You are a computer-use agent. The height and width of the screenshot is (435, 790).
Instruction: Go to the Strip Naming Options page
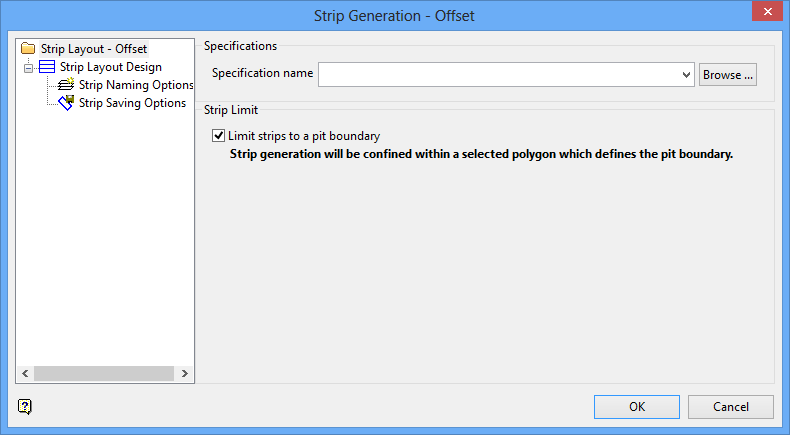click(135, 85)
